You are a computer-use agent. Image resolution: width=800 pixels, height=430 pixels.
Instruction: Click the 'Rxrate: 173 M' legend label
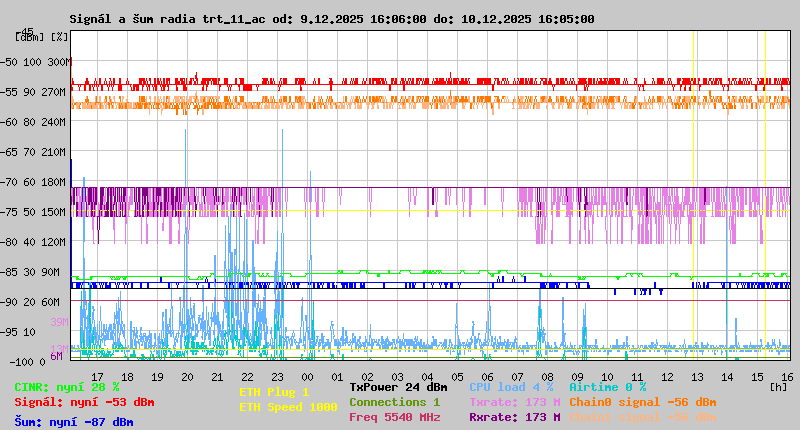(515, 417)
